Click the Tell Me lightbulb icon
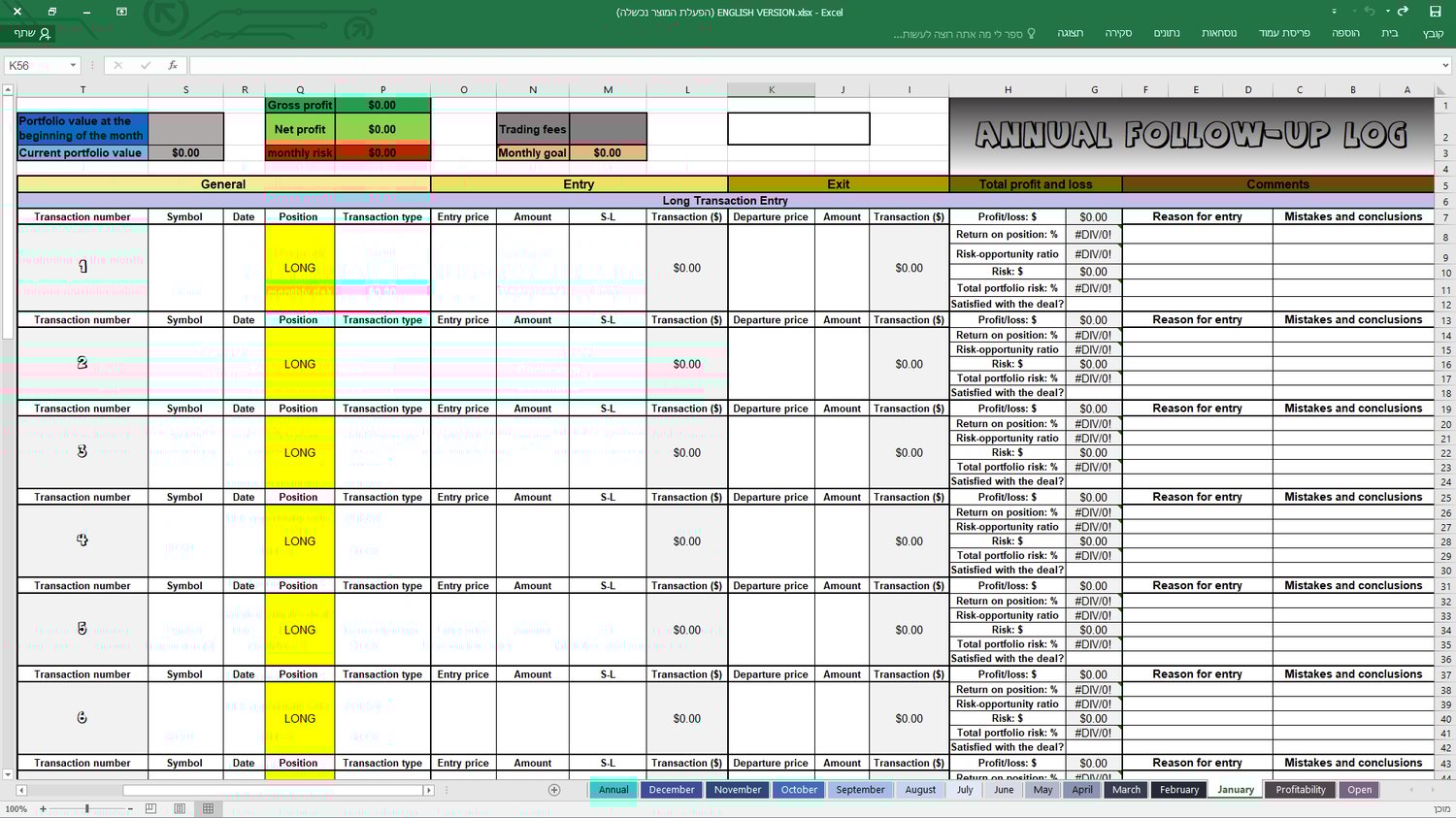 (x=1031, y=34)
